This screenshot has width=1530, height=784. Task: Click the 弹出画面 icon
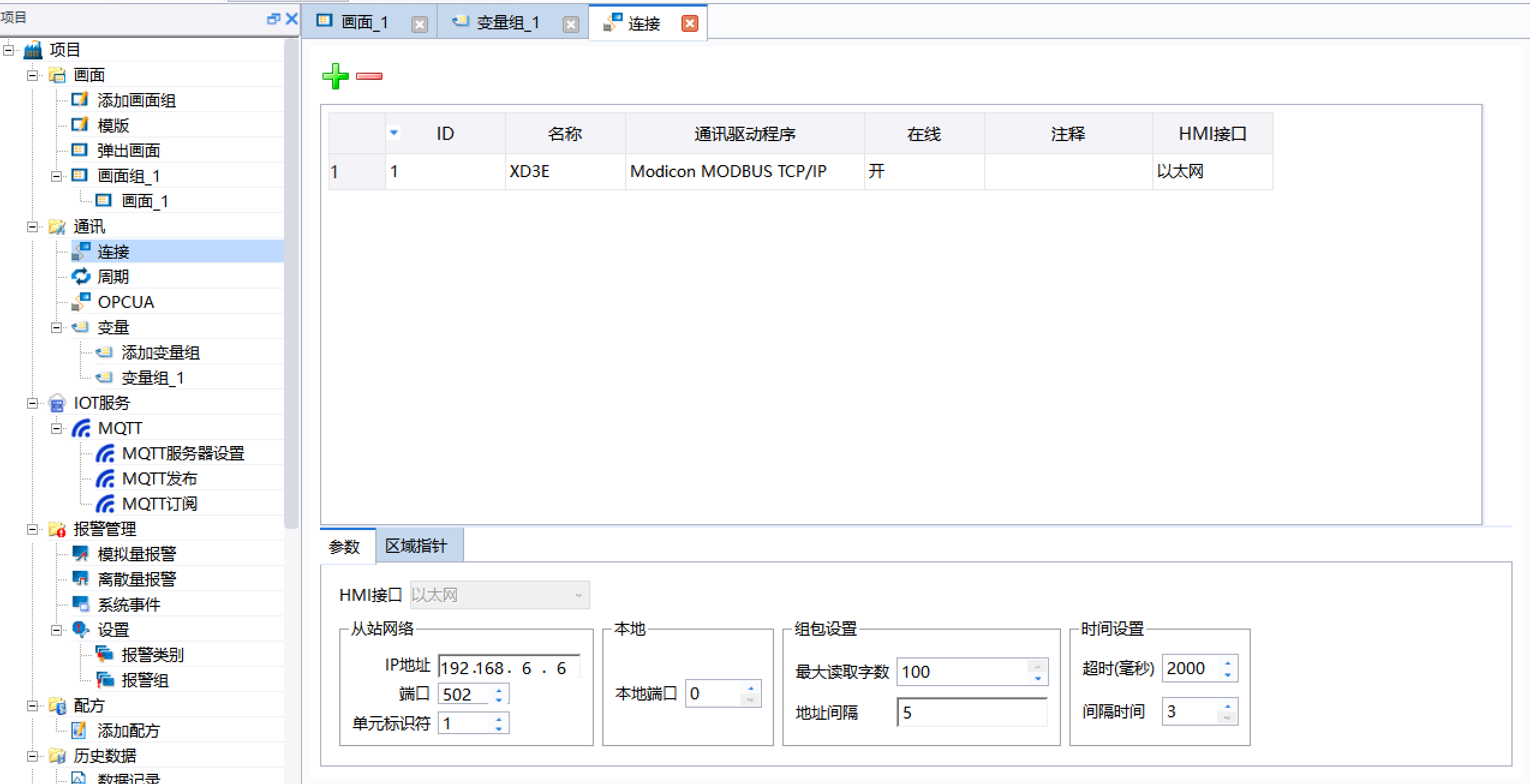click(x=80, y=150)
